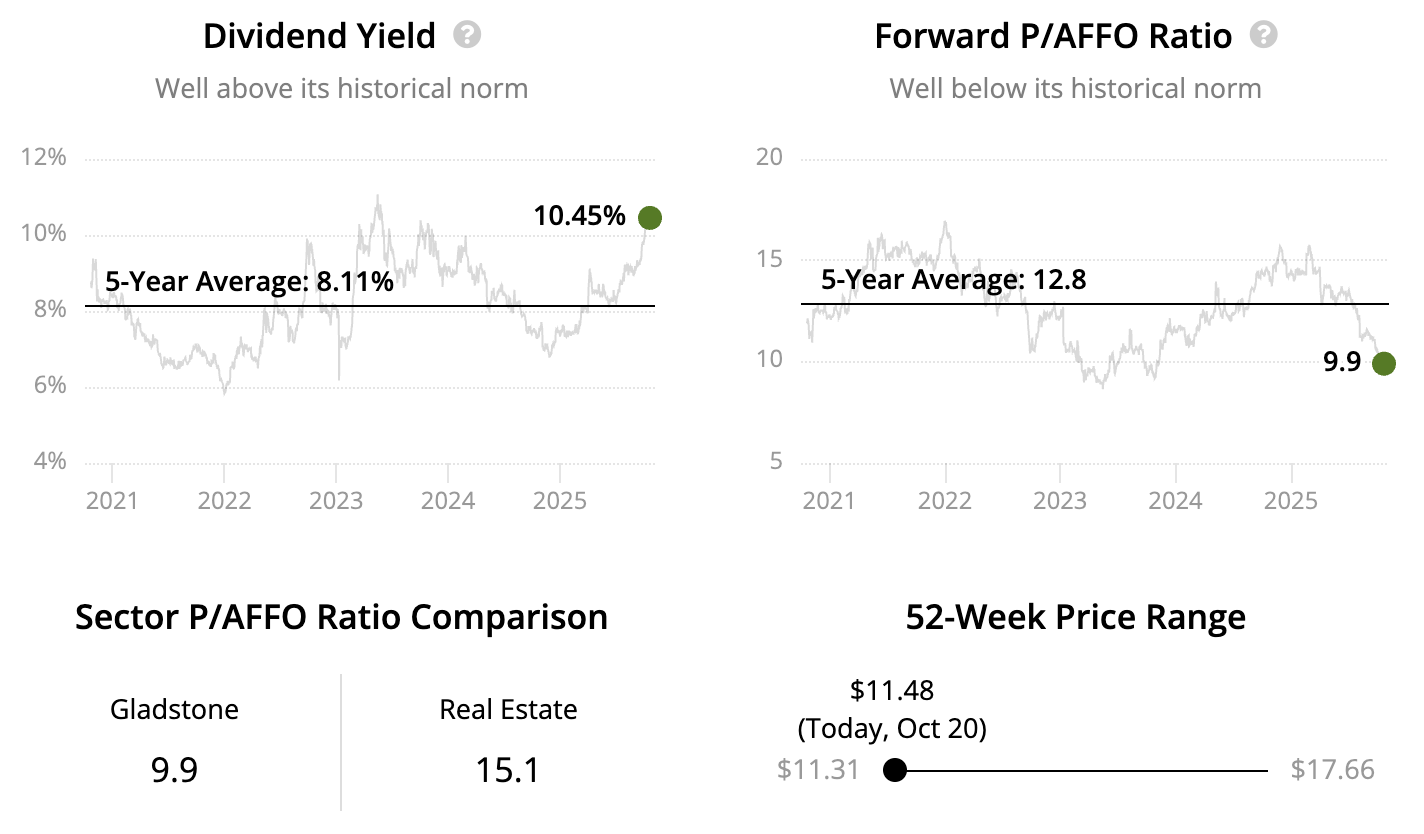The width and height of the screenshot is (1424, 834).
Task: Select the $11.48 today price label
Action: (891, 690)
